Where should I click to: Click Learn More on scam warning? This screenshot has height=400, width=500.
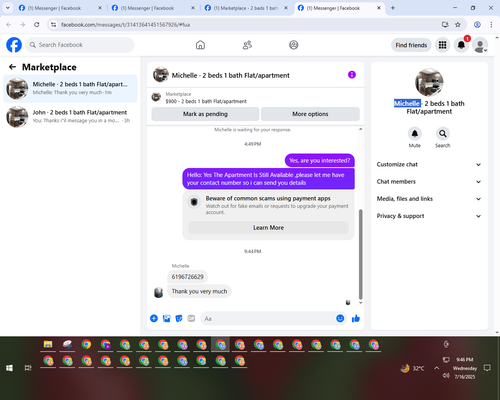point(268,228)
